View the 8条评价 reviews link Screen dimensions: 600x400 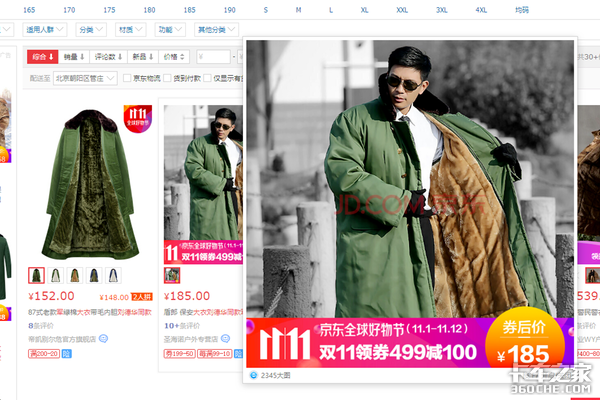point(41,326)
